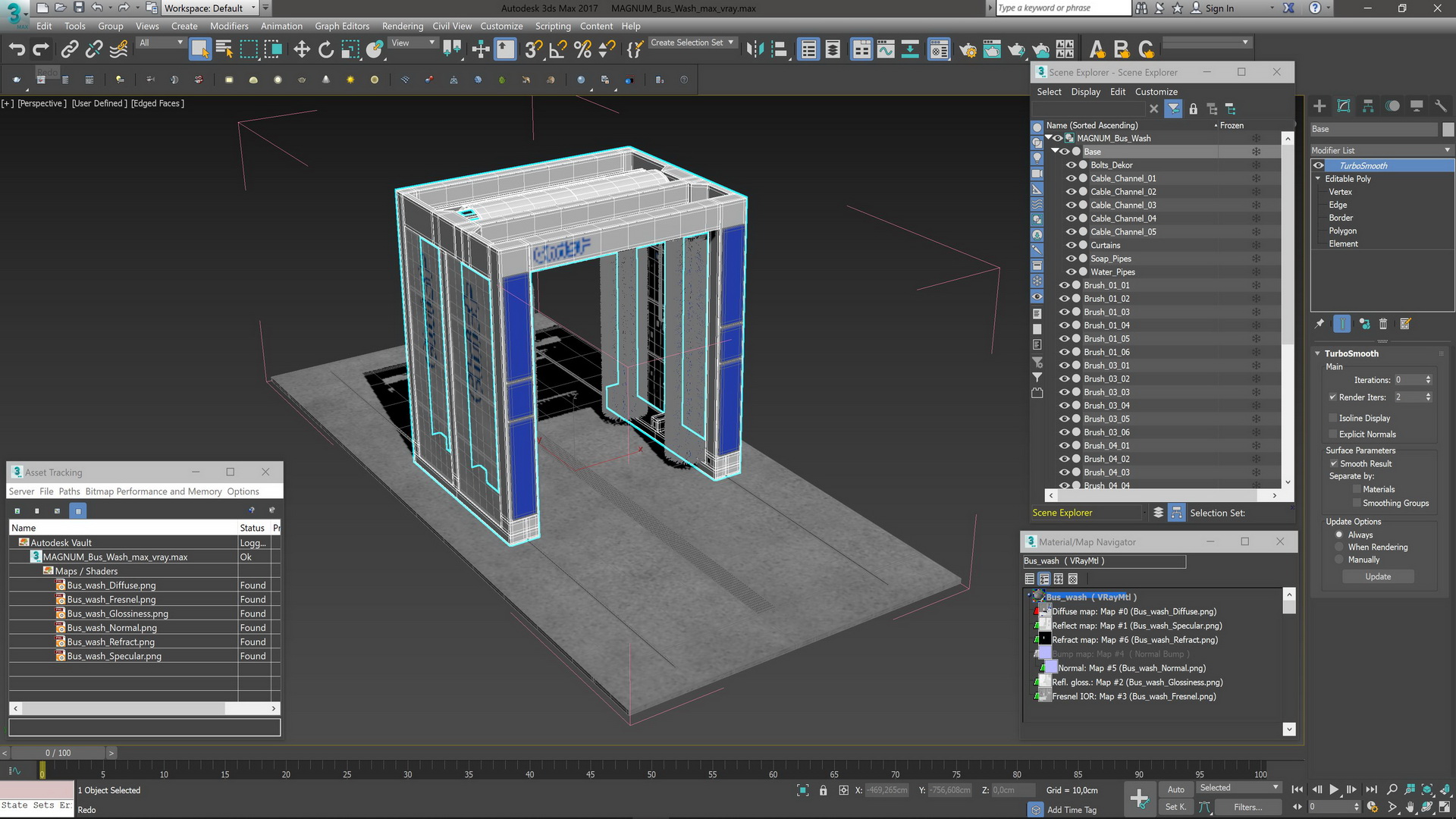Click the keyword search input field
This screenshot has height=819, width=1456.
pyautogui.click(x=1062, y=8)
